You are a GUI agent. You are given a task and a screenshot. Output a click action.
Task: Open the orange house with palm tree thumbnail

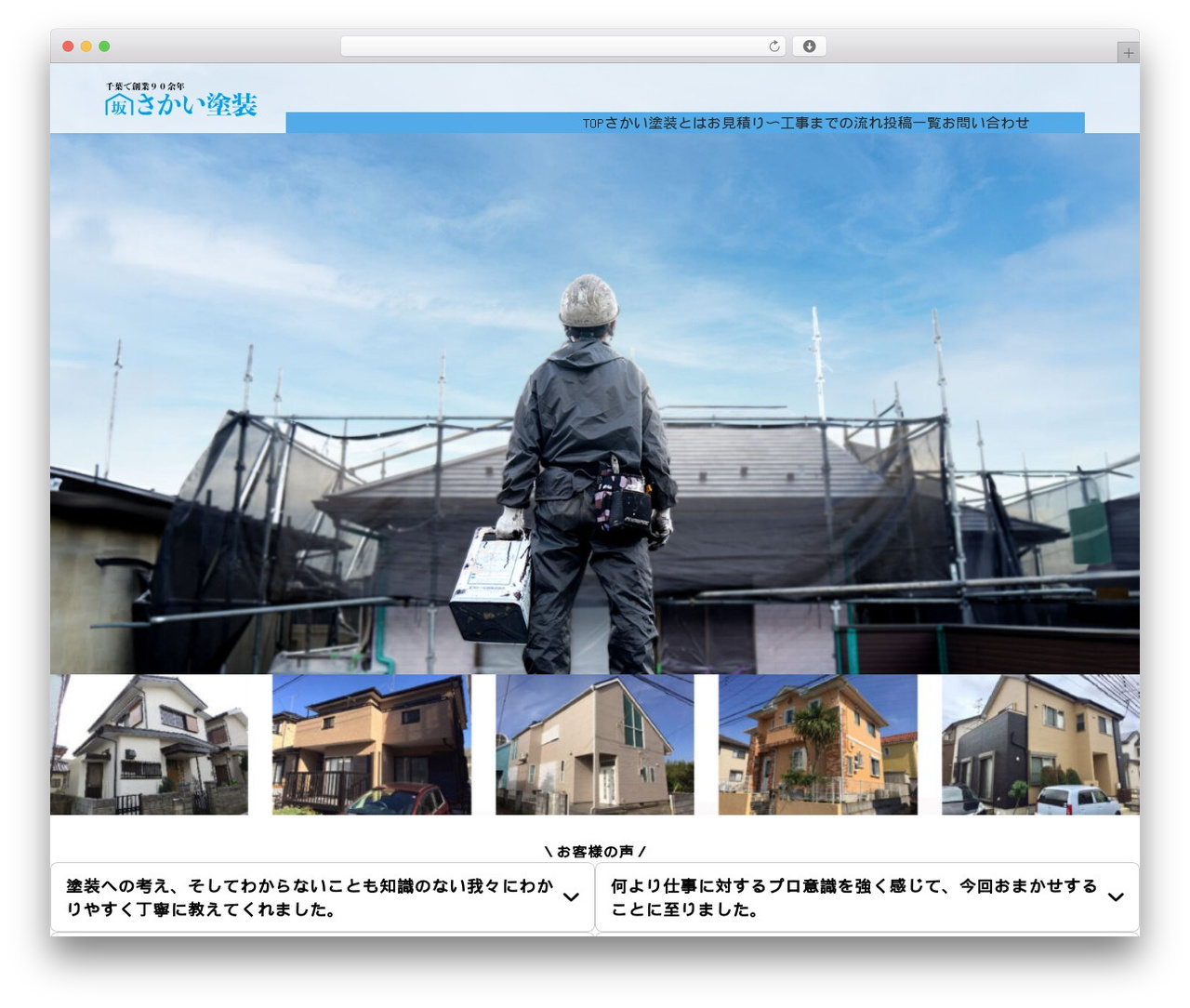click(818, 745)
